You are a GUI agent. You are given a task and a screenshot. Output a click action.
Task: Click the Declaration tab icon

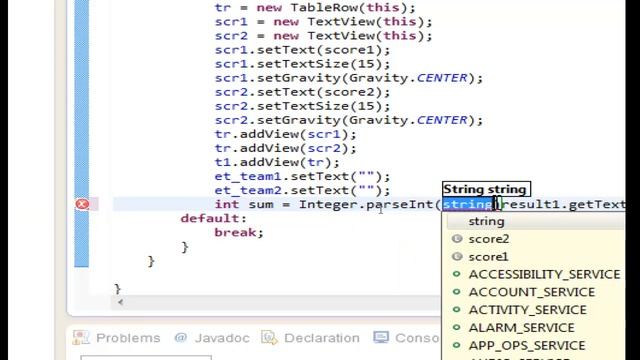[x=269, y=338]
